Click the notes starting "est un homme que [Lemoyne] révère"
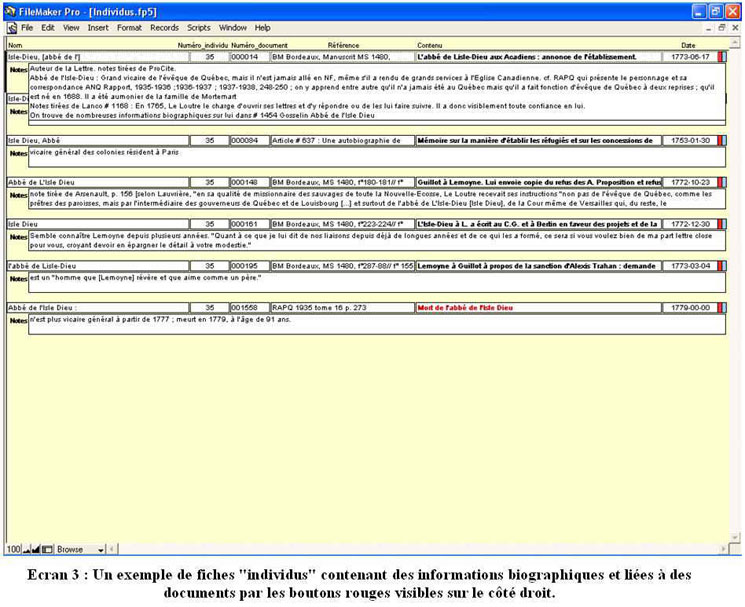The image size is (745, 607). pyautogui.click(x=377, y=283)
